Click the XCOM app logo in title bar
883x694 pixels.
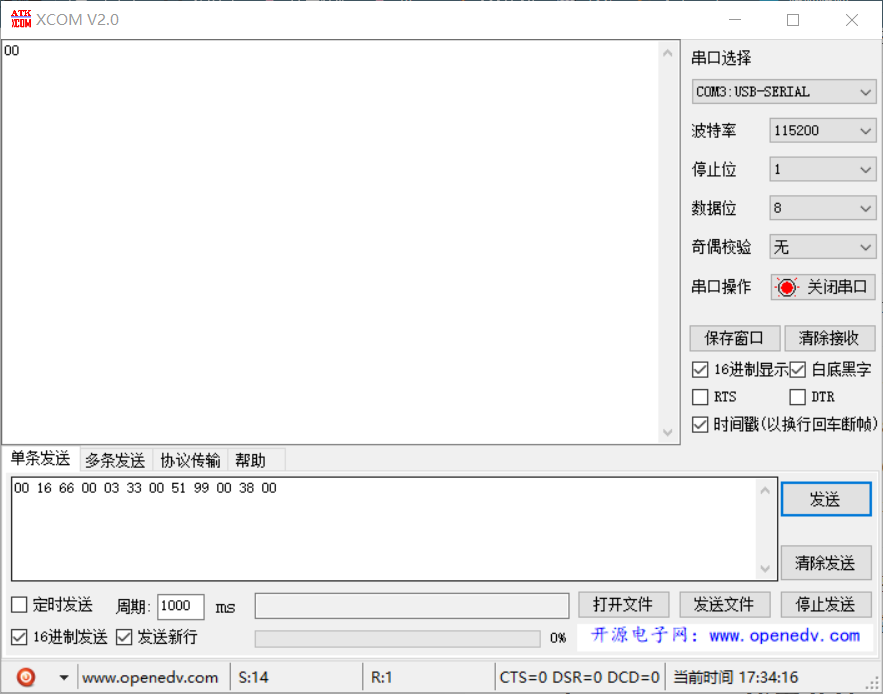click(x=20, y=19)
